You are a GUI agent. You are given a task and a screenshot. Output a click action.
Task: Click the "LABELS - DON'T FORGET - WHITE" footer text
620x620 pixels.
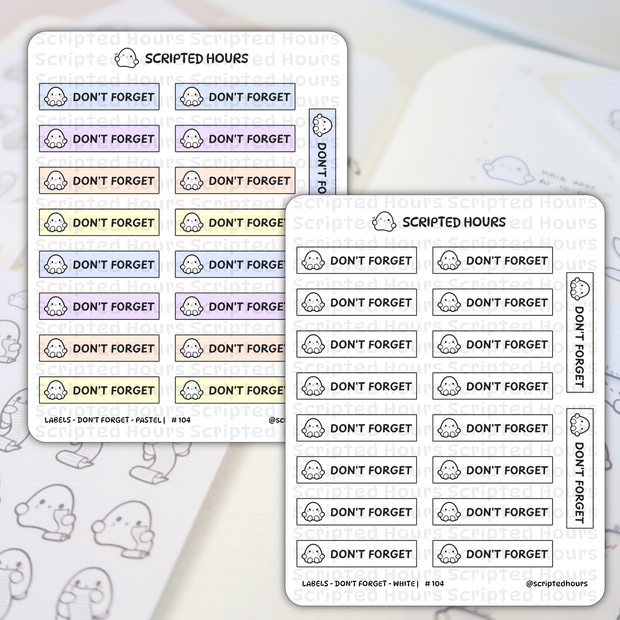pos(358,584)
